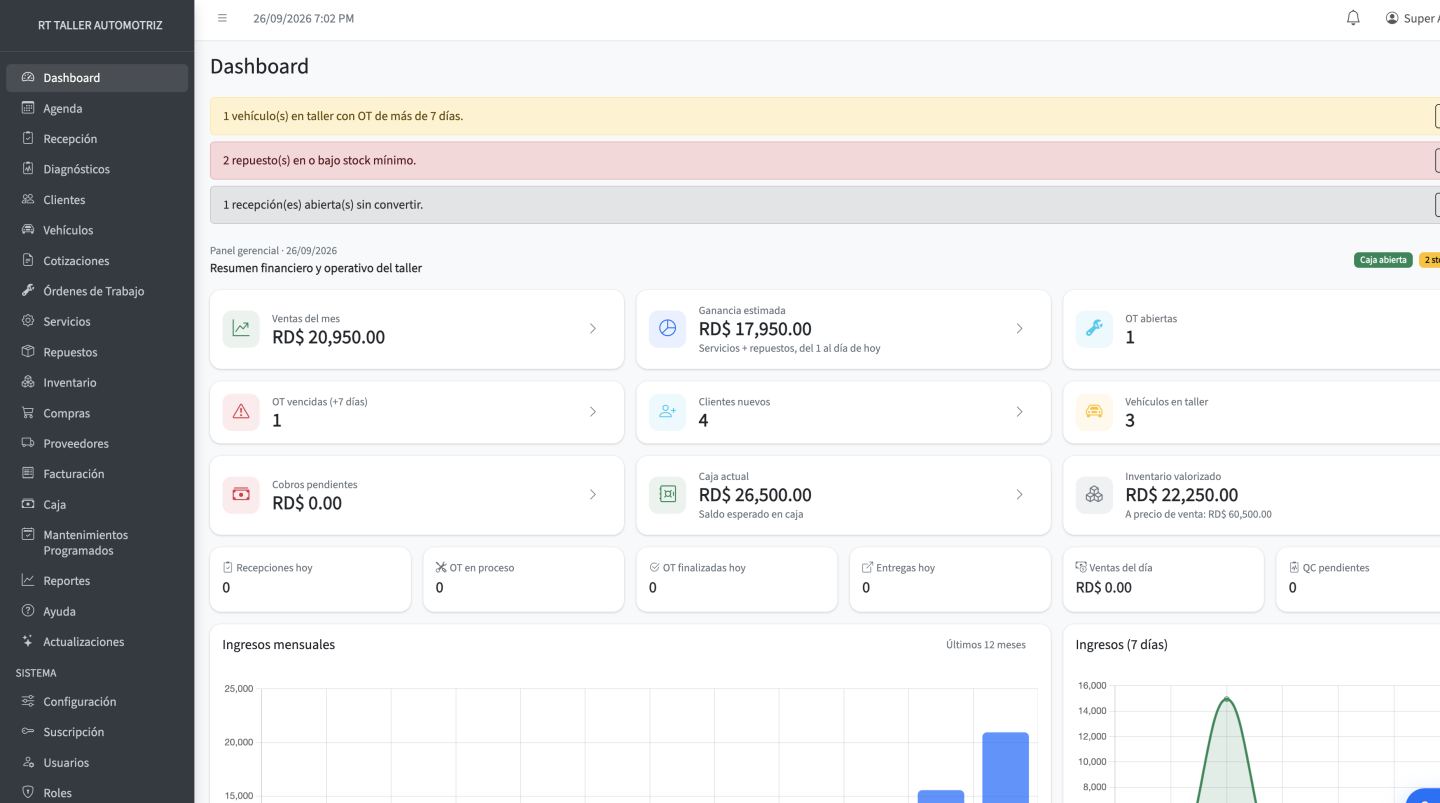Viewport: 1440px width, 803px height.
Task: Click the Cobros pendientes cash icon
Action: pyautogui.click(x=241, y=495)
